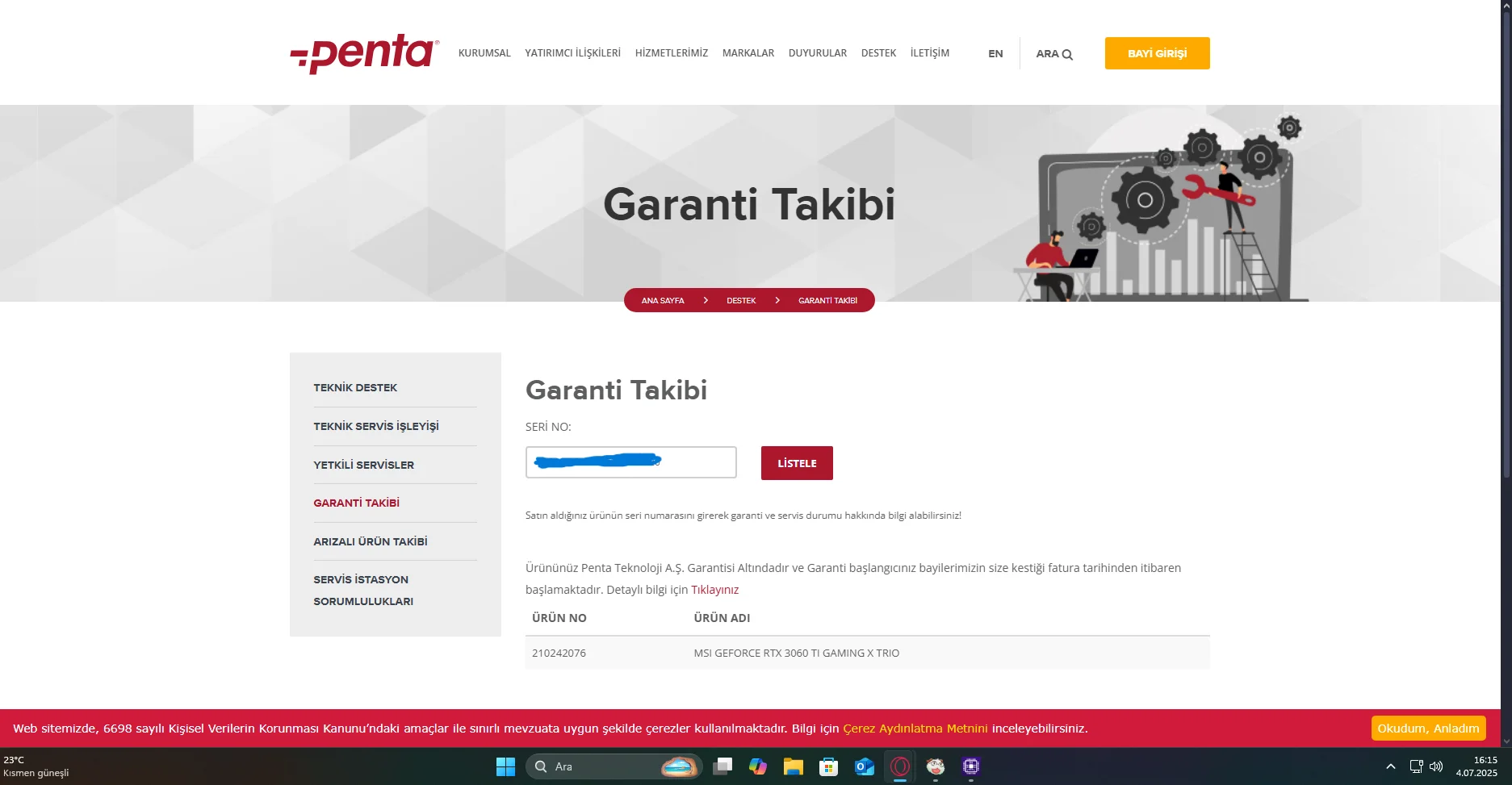Open the DUYURULAR menu
Image resolution: width=1512 pixels, height=785 pixels.
coord(818,53)
